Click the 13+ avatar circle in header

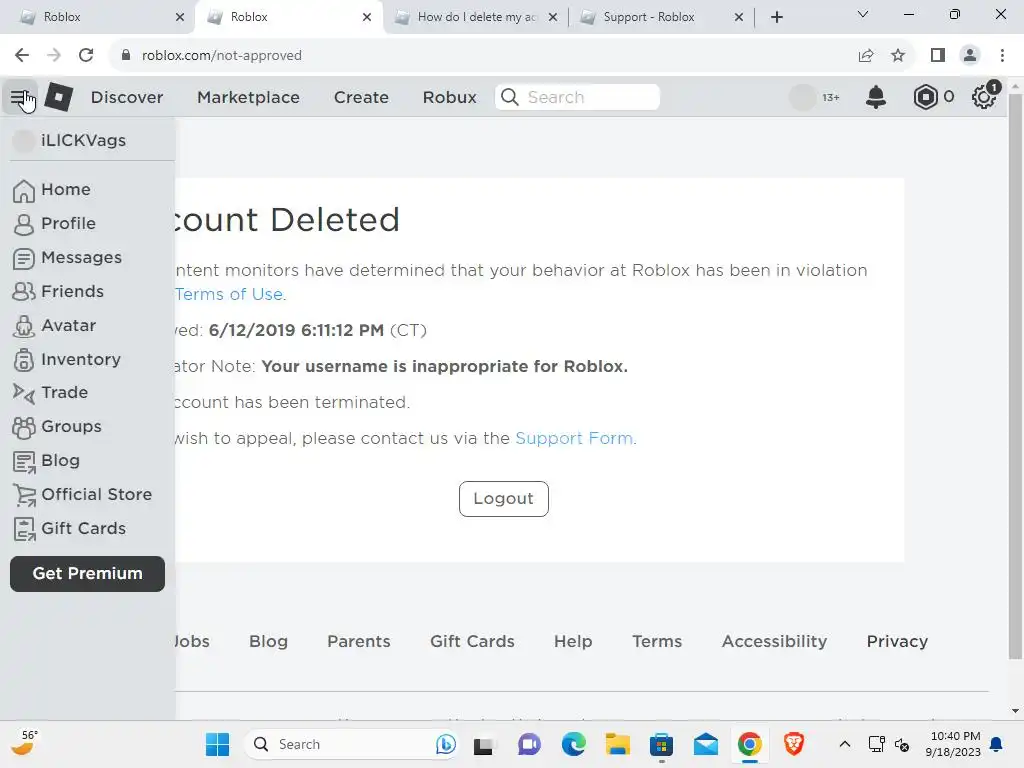tap(803, 97)
